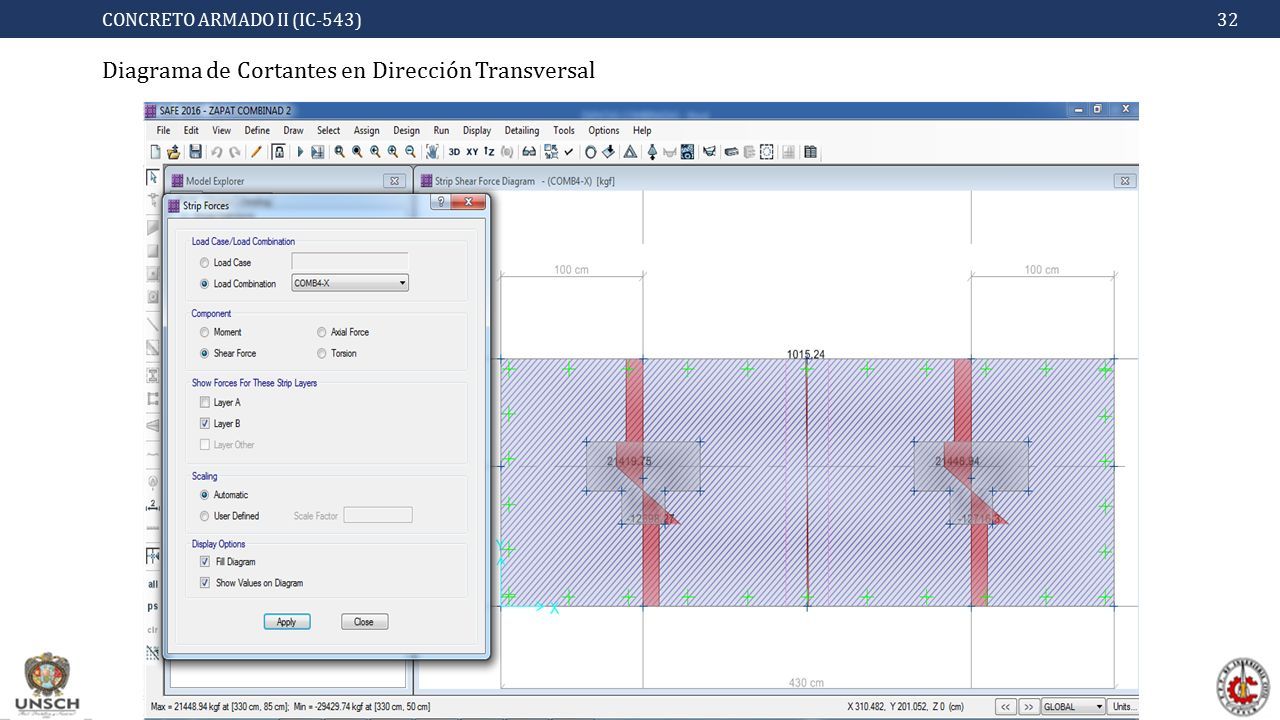The width and height of the screenshot is (1280, 720).
Task: Select User Defined scaling option
Action: [205, 516]
